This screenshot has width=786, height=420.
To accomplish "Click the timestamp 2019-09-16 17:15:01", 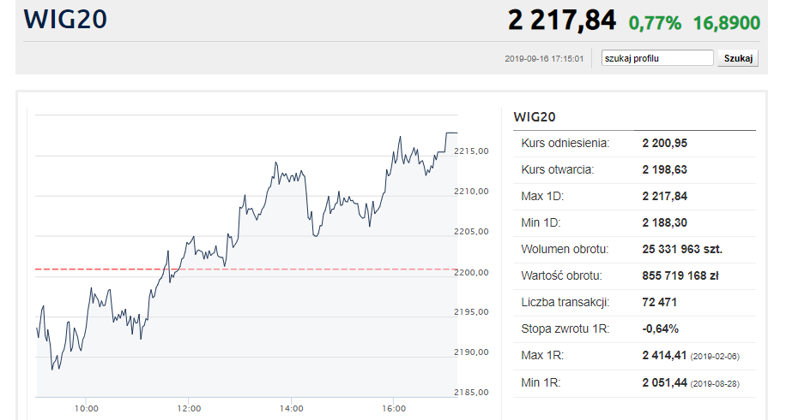I will 544,59.
